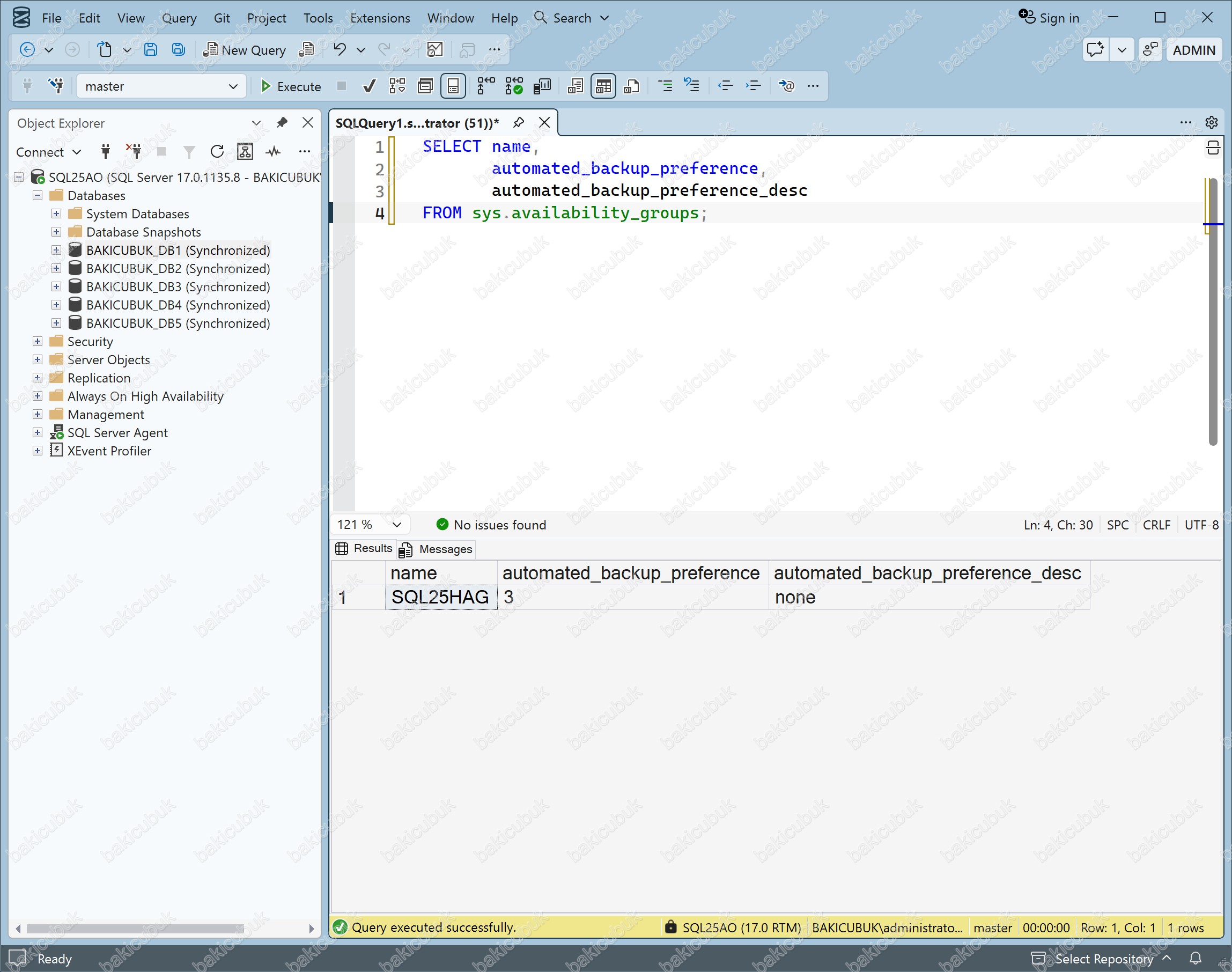Click the Save All icon

click(x=178, y=50)
